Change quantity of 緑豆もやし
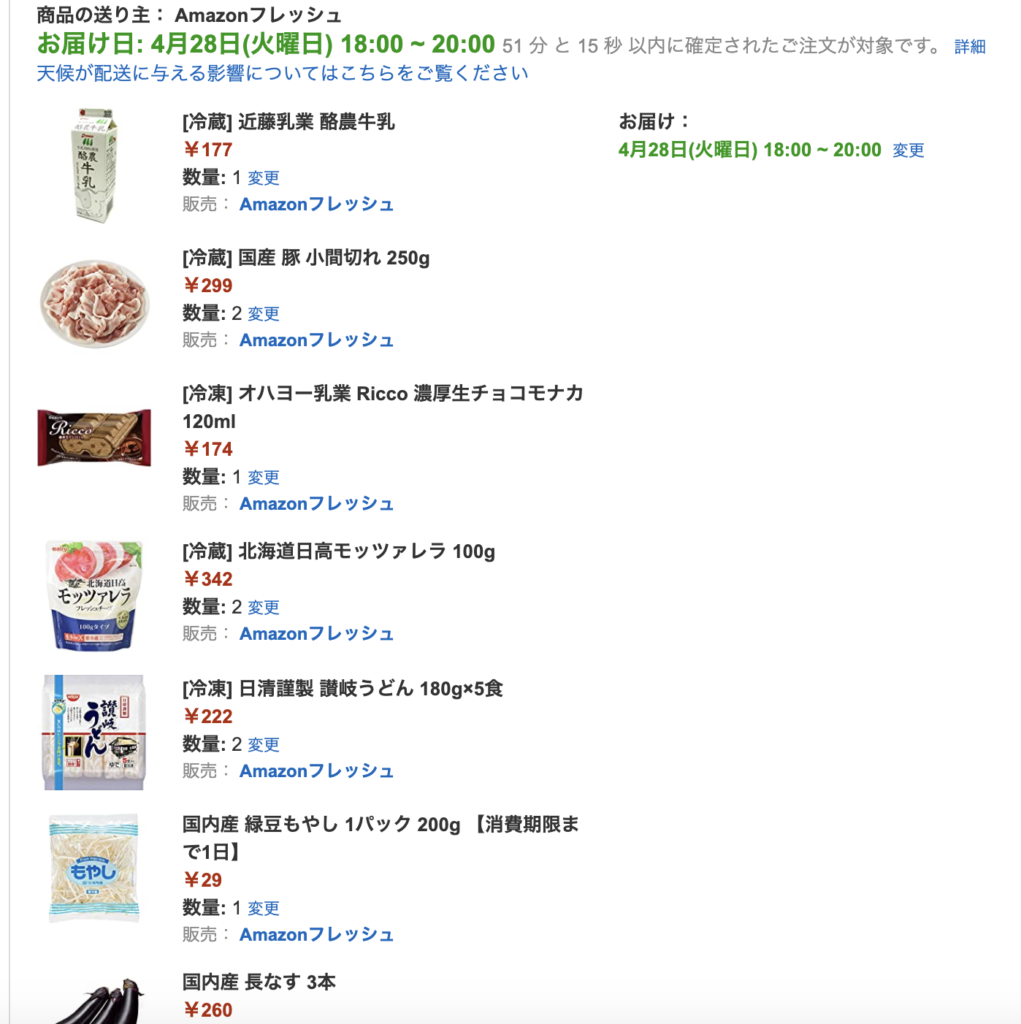 pos(263,908)
